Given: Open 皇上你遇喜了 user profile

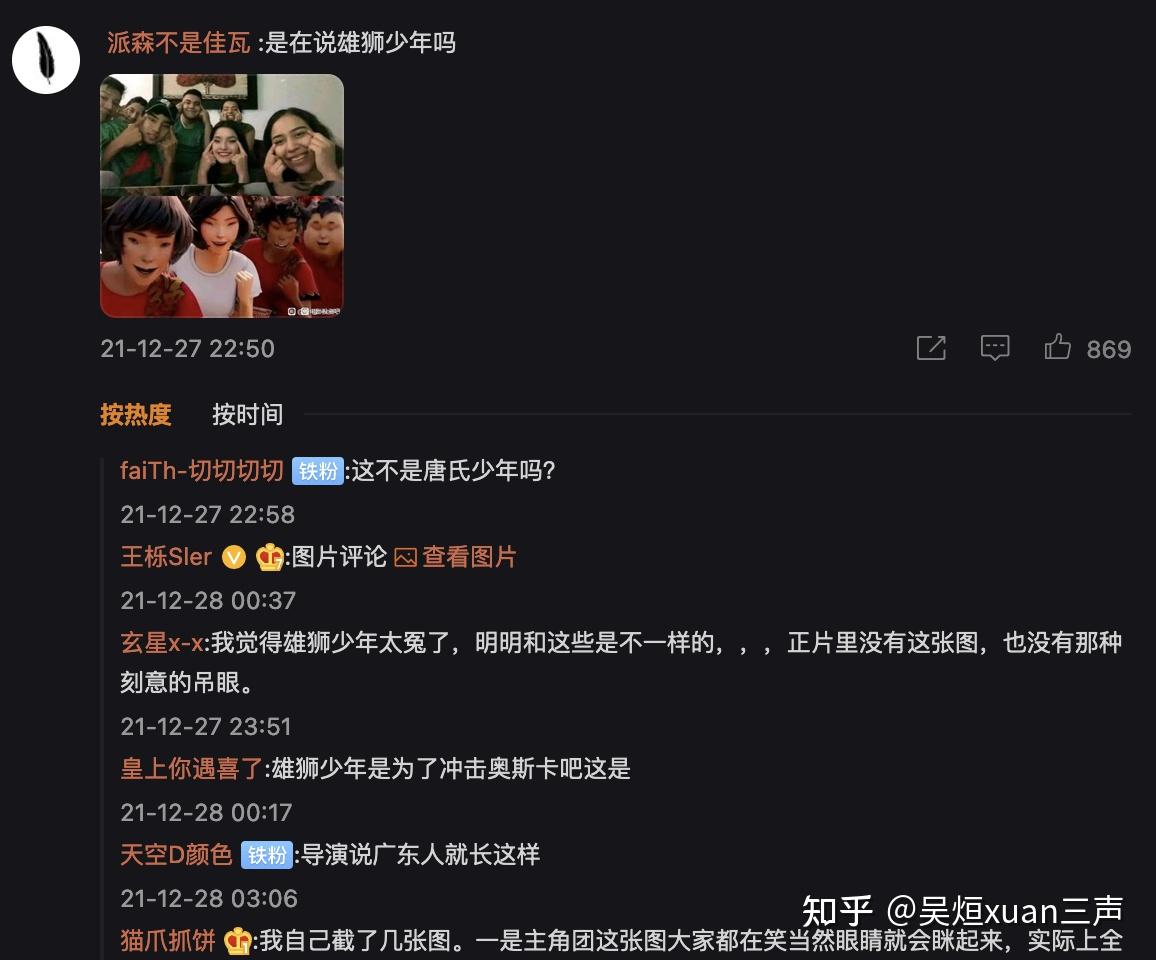Looking at the screenshot, I should point(192,768).
